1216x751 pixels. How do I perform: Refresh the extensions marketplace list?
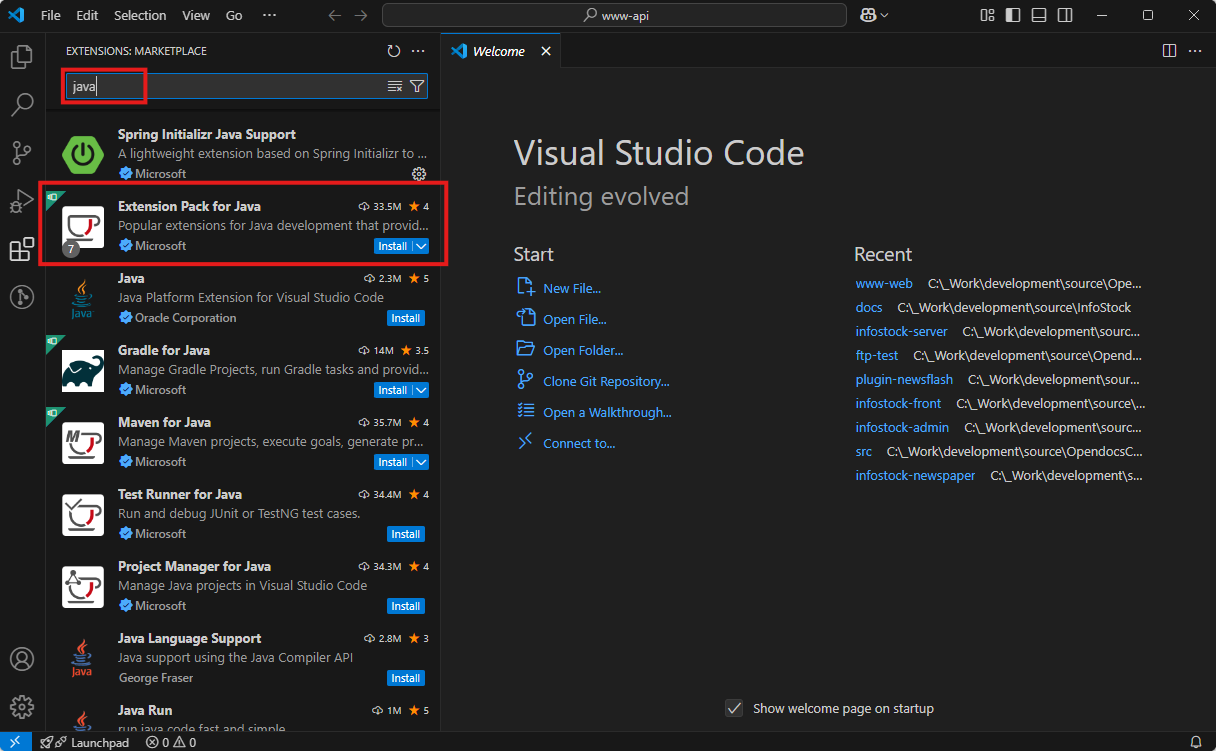394,51
